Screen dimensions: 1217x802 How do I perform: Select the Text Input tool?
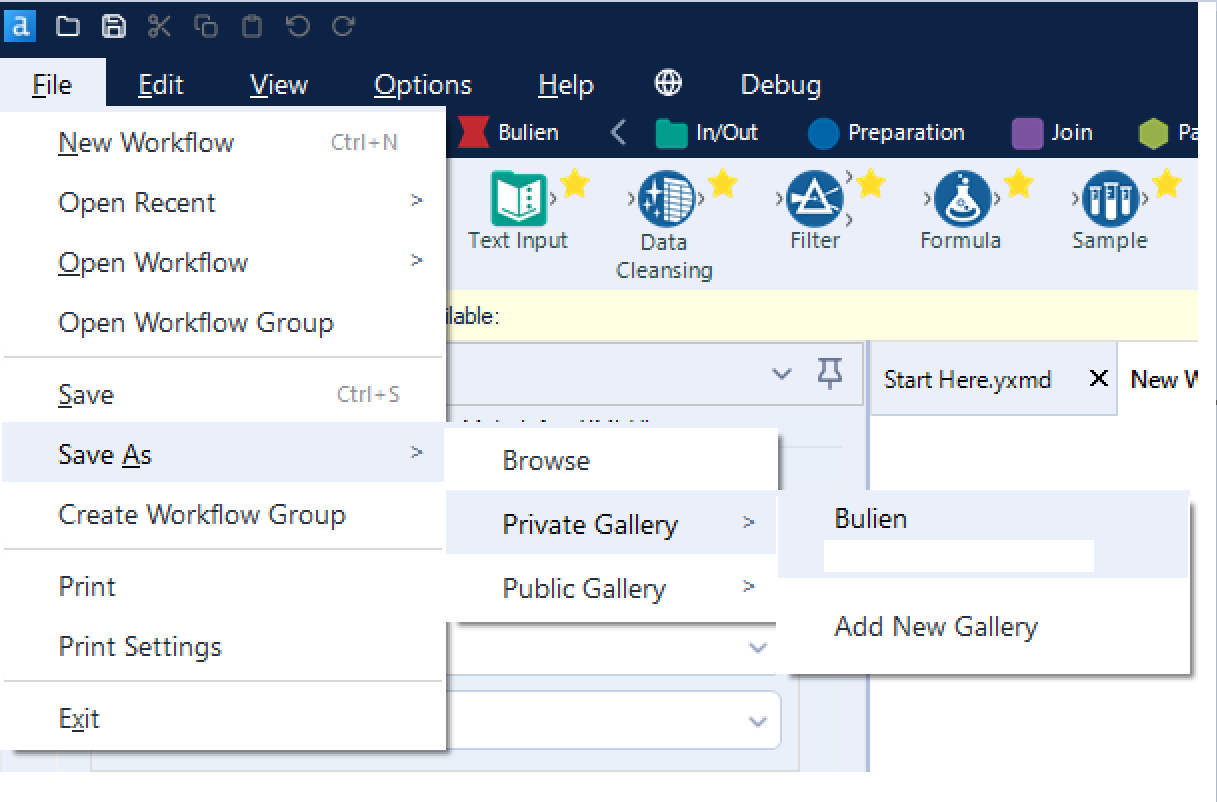click(x=518, y=205)
